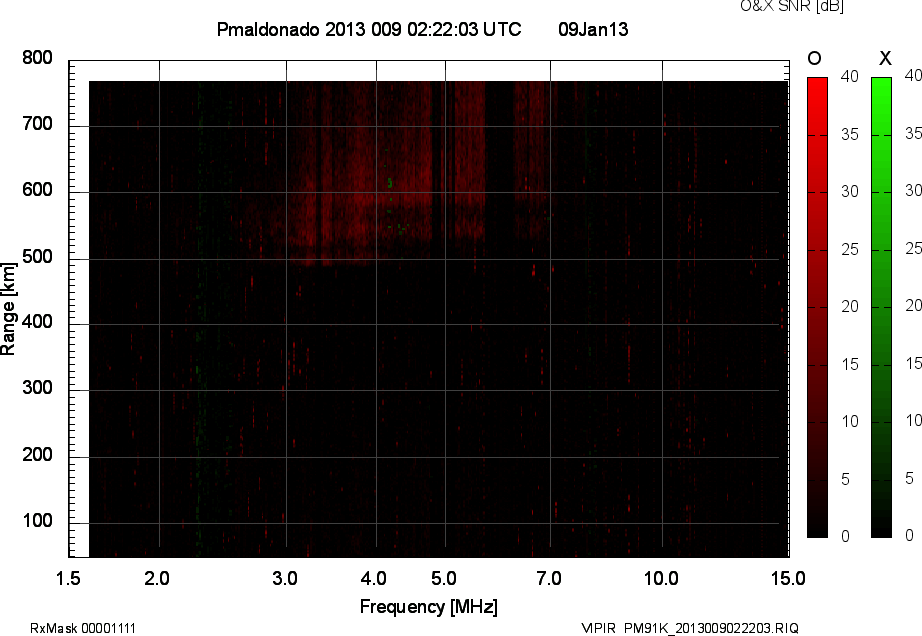Select the 'O&X SNR [dB]' colorbar heading
The width and height of the screenshot is (922, 636).
(791, 7)
